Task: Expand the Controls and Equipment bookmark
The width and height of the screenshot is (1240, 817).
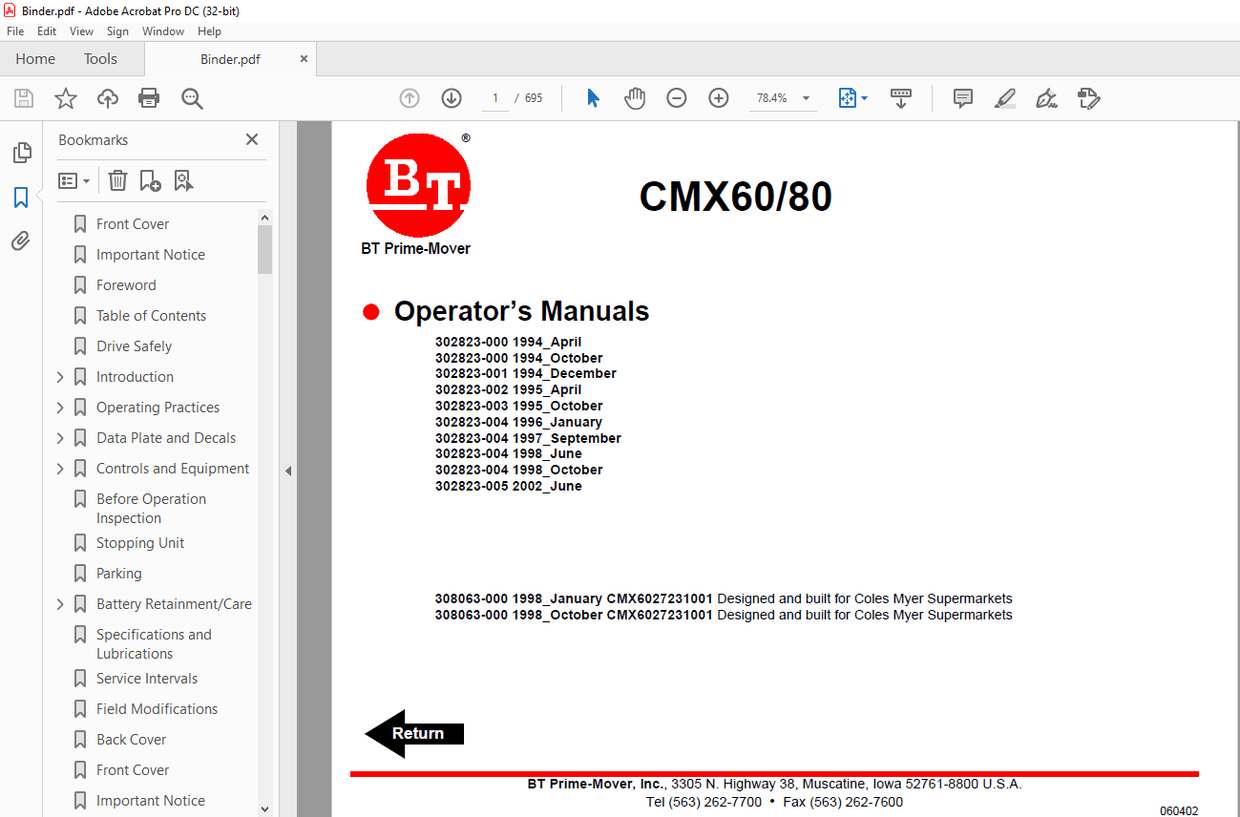Action: click(x=60, y=468)
